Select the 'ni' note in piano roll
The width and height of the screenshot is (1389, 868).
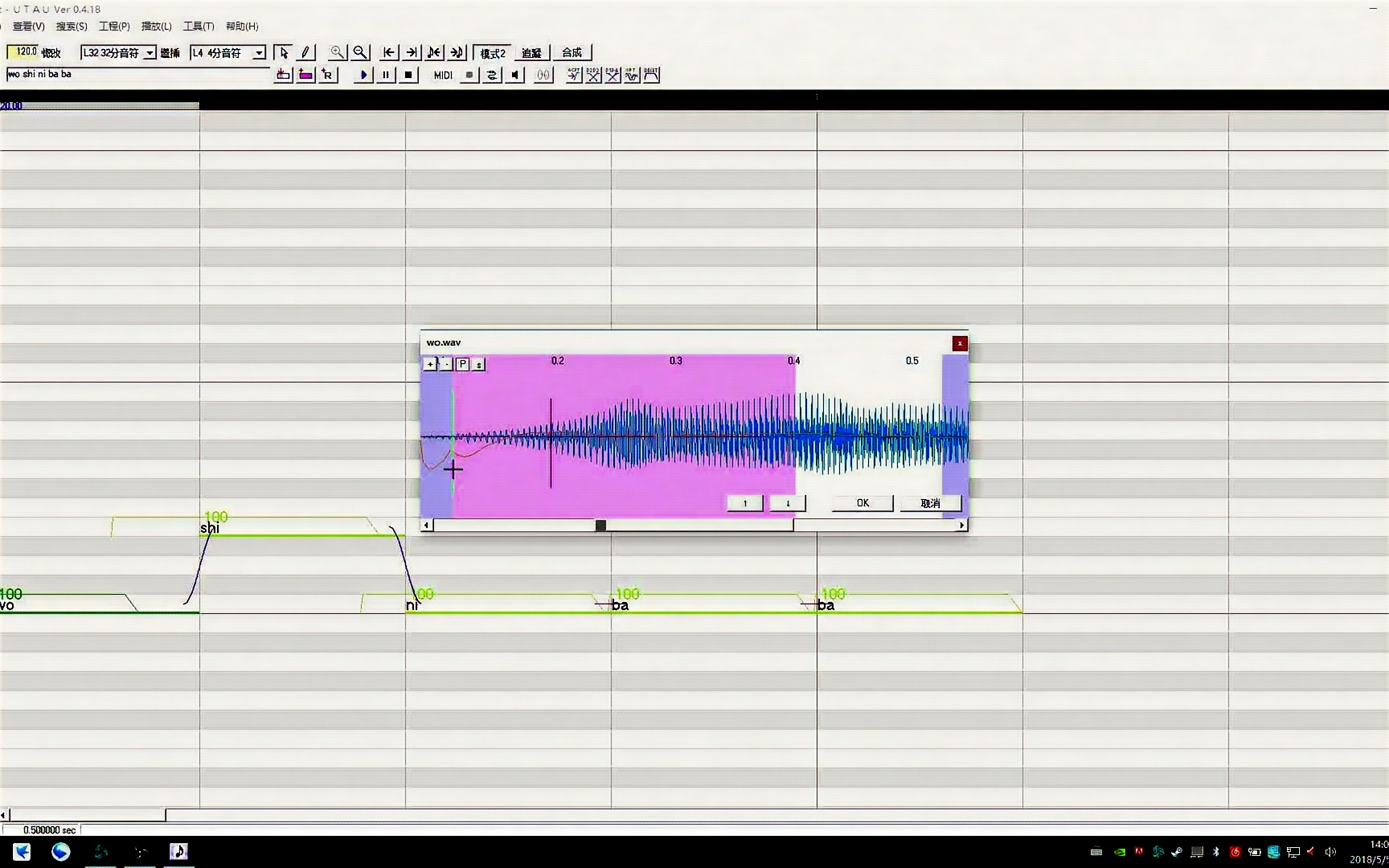click(x=508, y=605)
